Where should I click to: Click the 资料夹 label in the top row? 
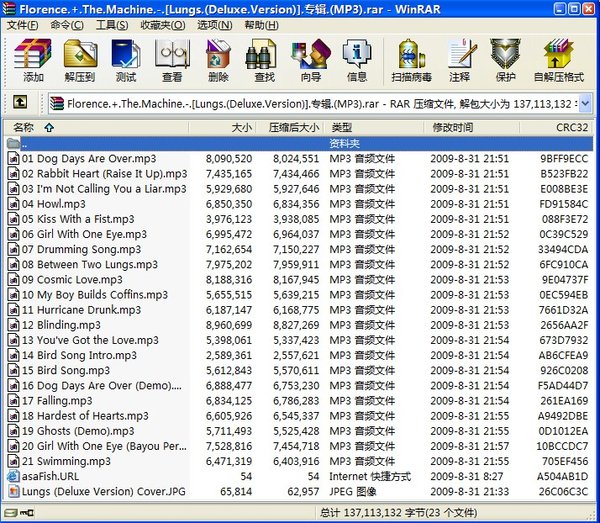tap(344, 143)
